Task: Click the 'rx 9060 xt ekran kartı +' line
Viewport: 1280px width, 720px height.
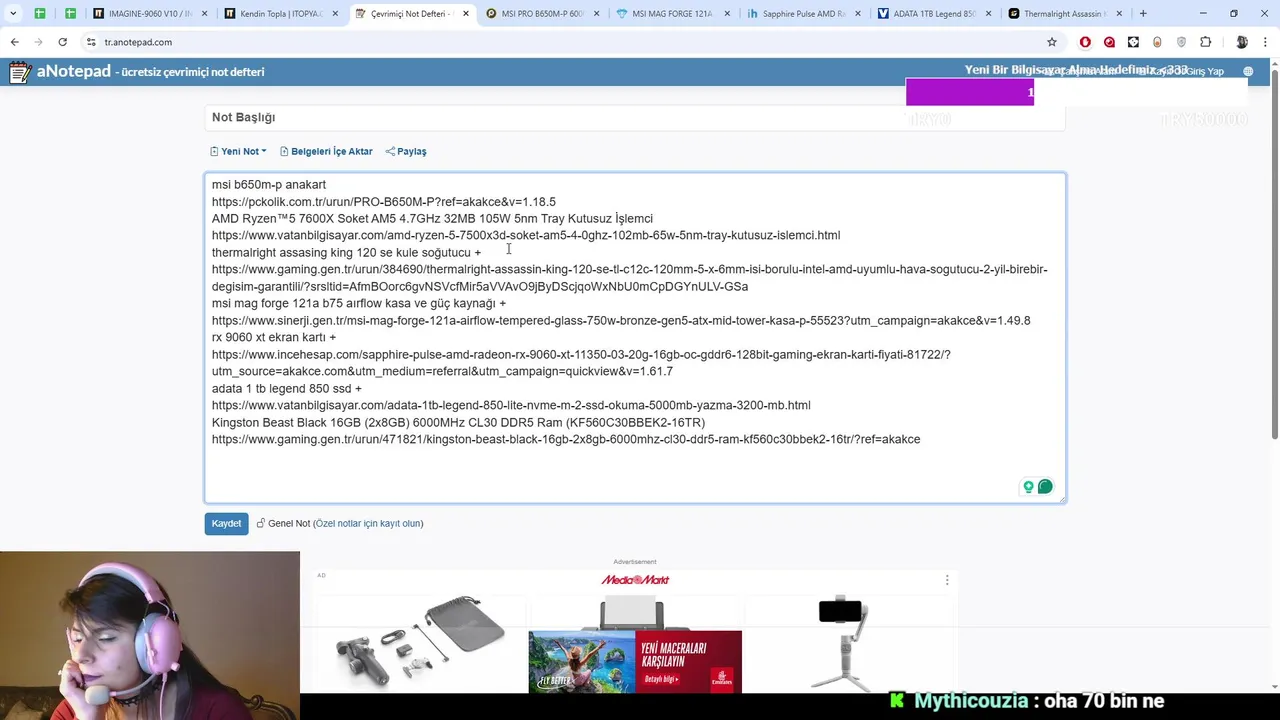Action: pos(274,337)
